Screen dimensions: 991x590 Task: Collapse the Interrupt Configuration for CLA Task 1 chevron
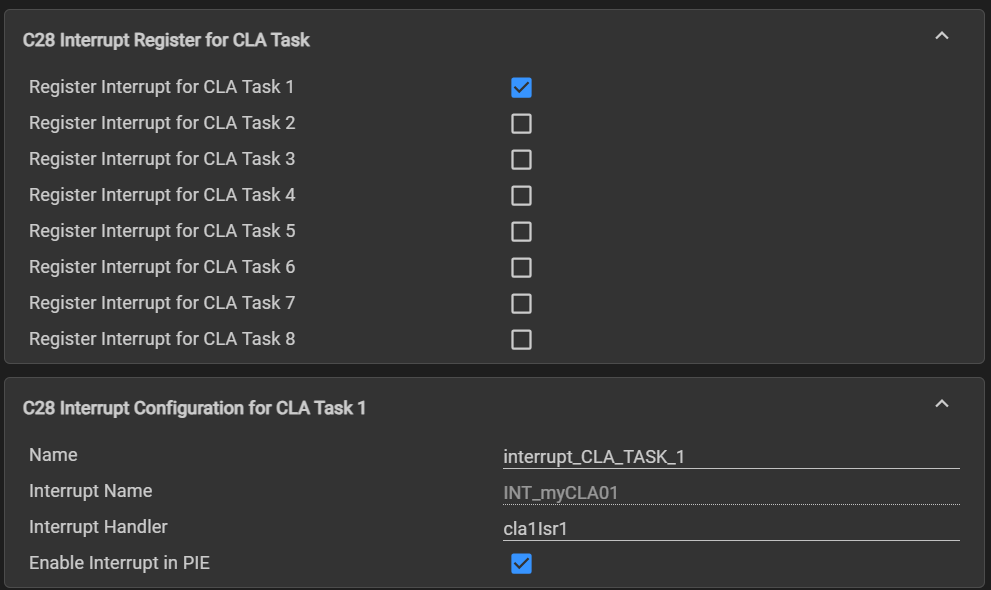[x=941, y=404]
